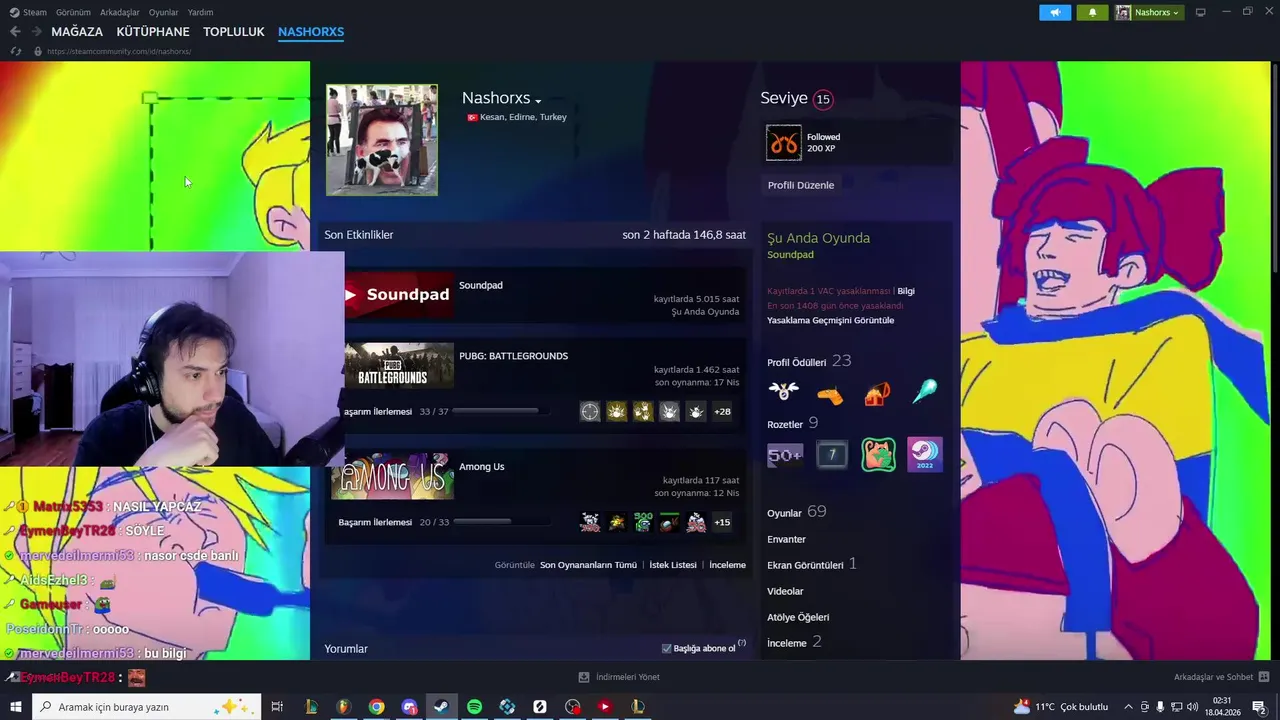Image resolution: width=1280 pixels, height=720 pixels.
Task: Show the +28 more PUBG achievements
Action: pos(722,411)
